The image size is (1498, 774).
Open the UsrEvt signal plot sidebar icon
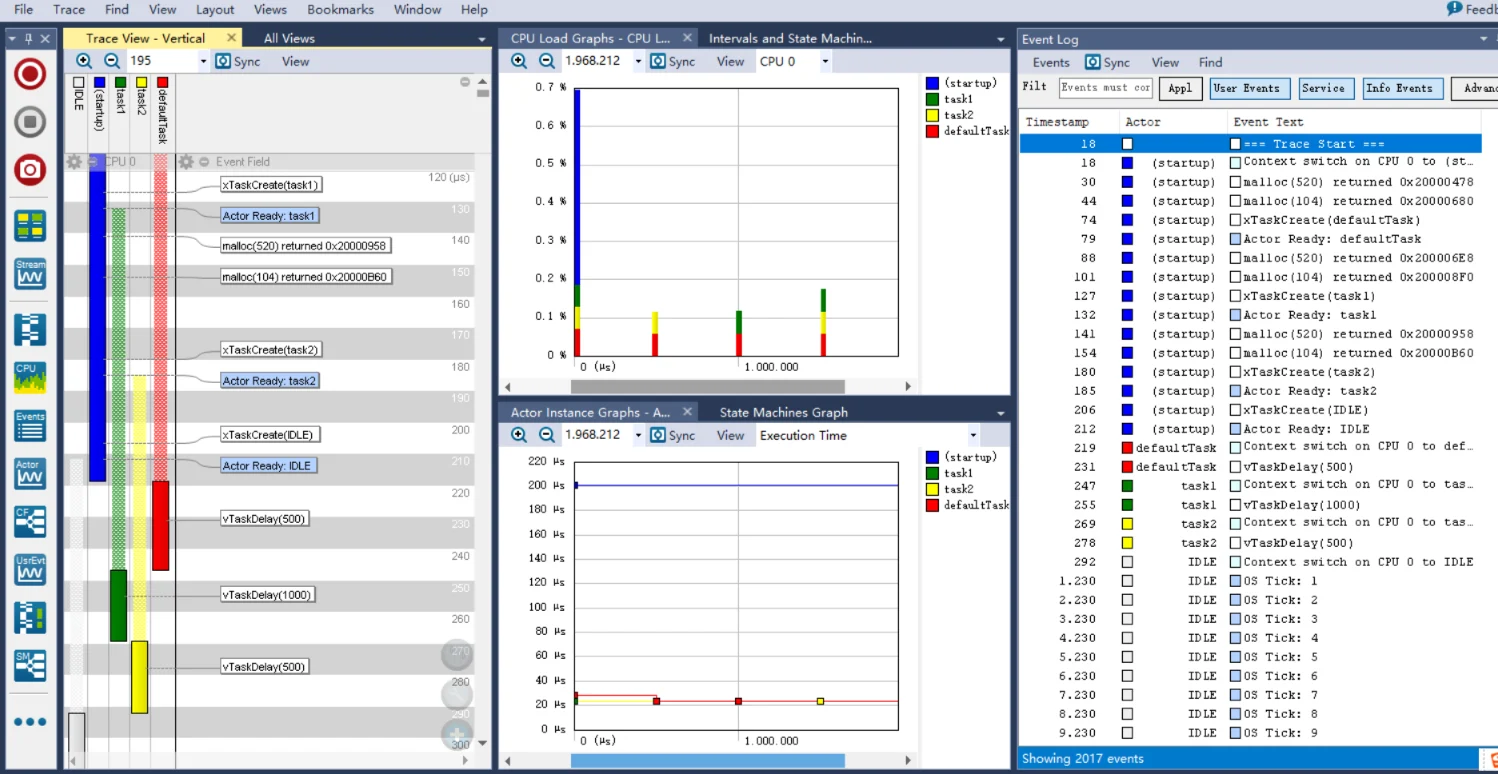coord(30,568)
